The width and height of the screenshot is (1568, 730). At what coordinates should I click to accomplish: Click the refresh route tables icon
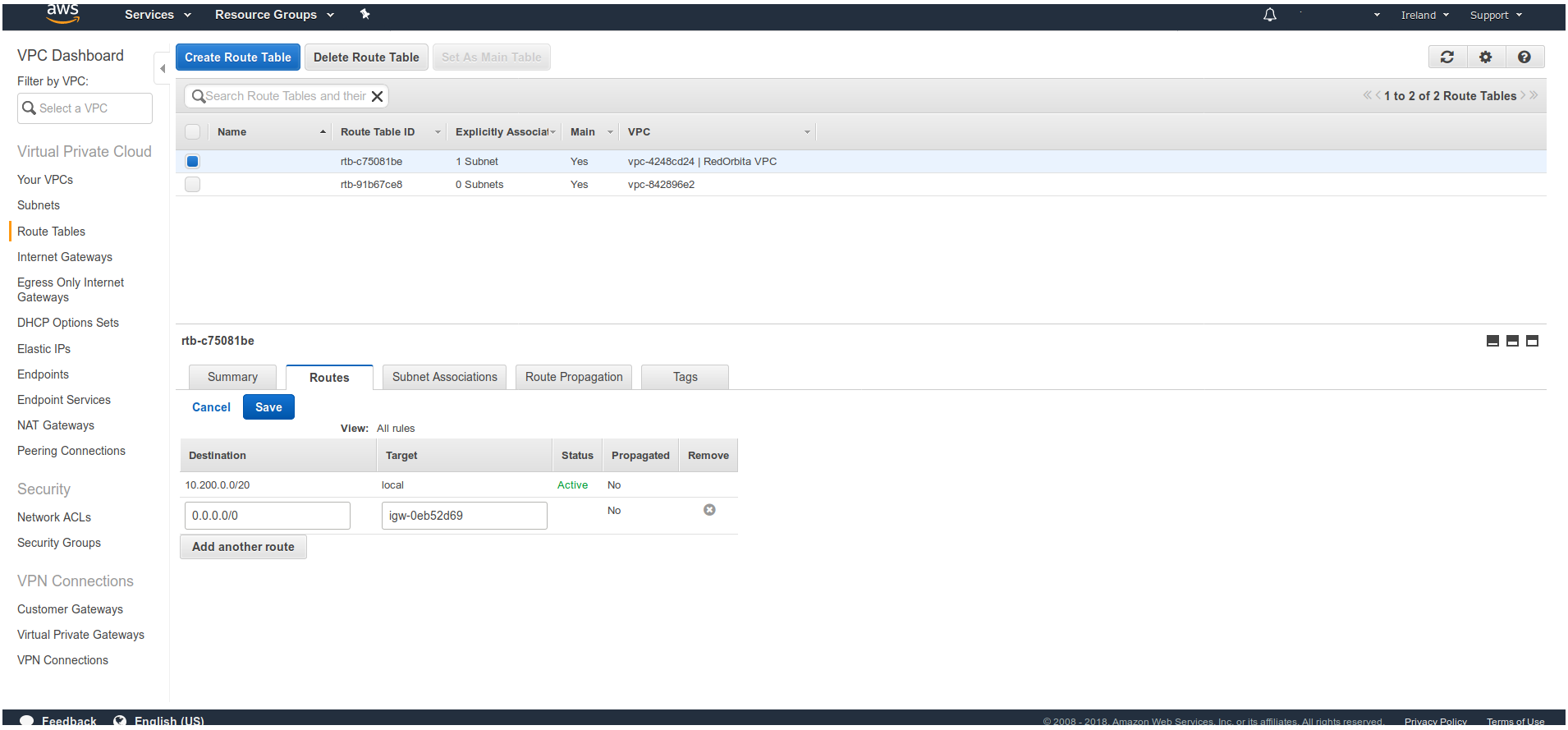(x=1447, y=57)
